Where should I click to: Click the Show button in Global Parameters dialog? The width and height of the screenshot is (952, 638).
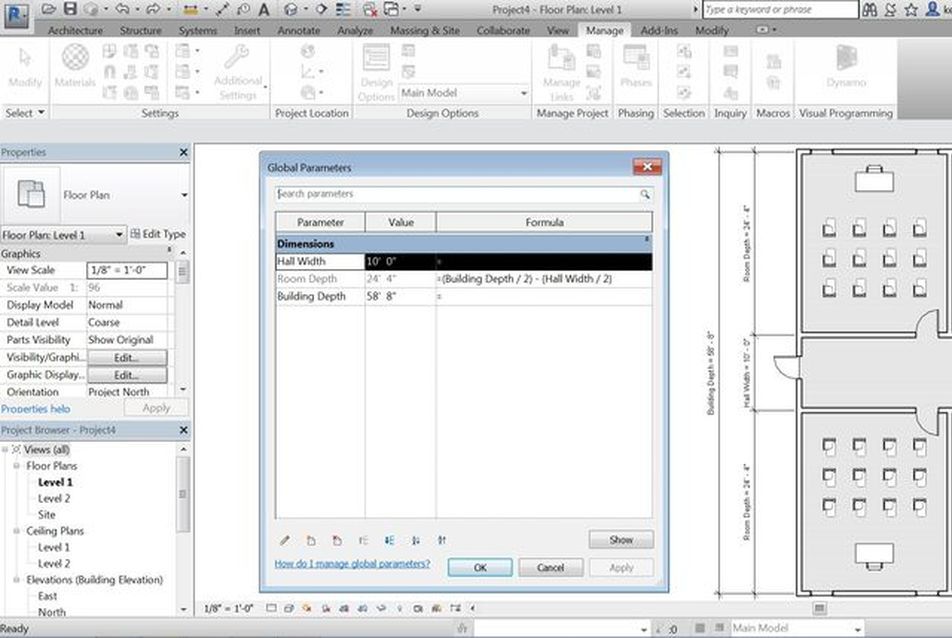(621, 539)
